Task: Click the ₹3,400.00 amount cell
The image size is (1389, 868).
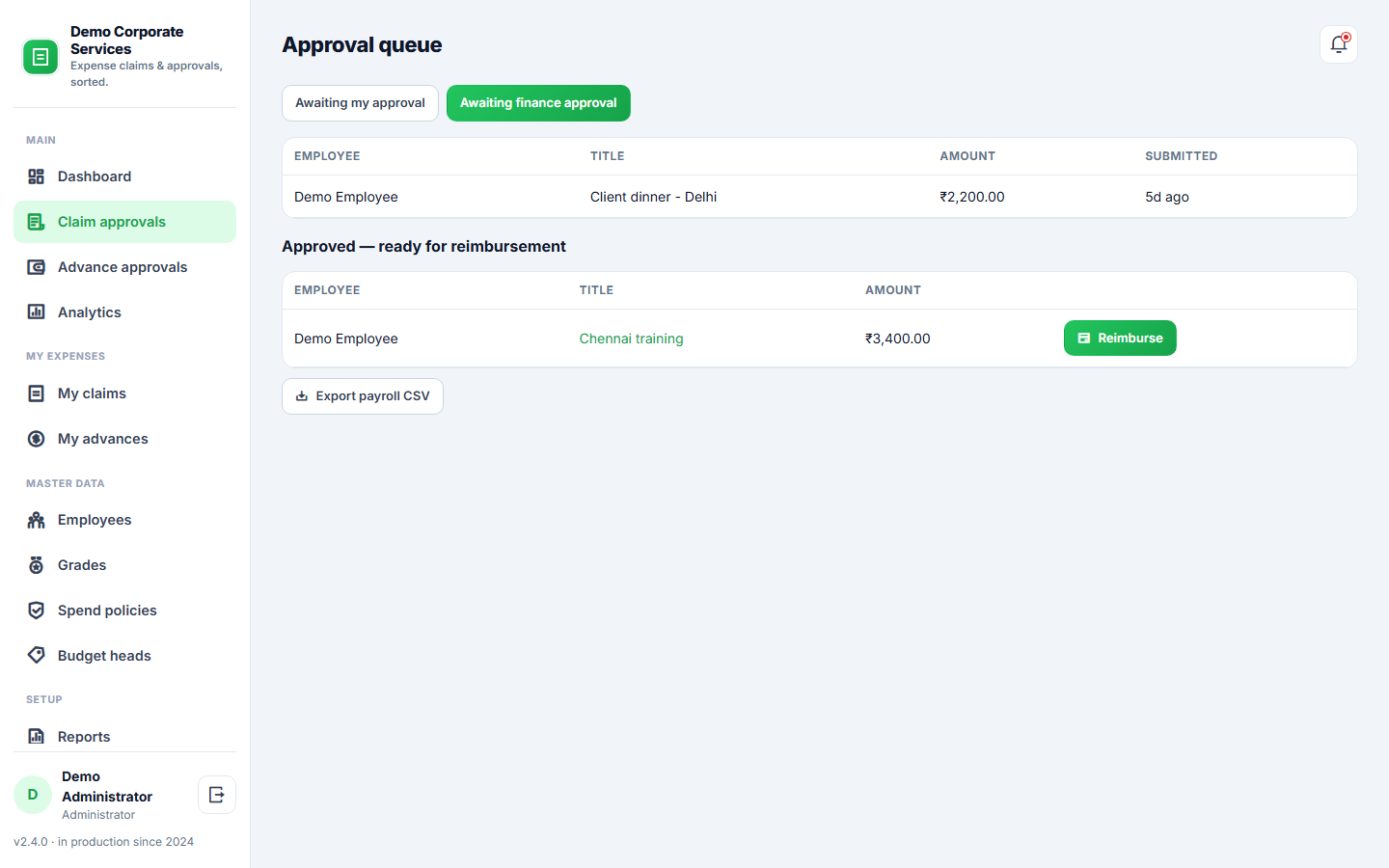Action: pyautogui.click(x=898, y=339)
